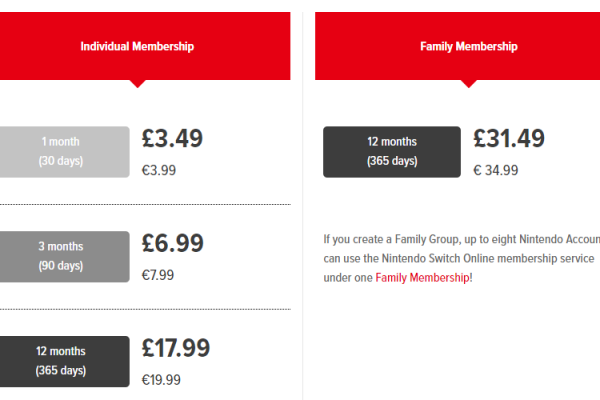This screenshot has width=600, height=400.
Task: Click the arrow pointer below Individual Membership
Action: coord(137,83)
